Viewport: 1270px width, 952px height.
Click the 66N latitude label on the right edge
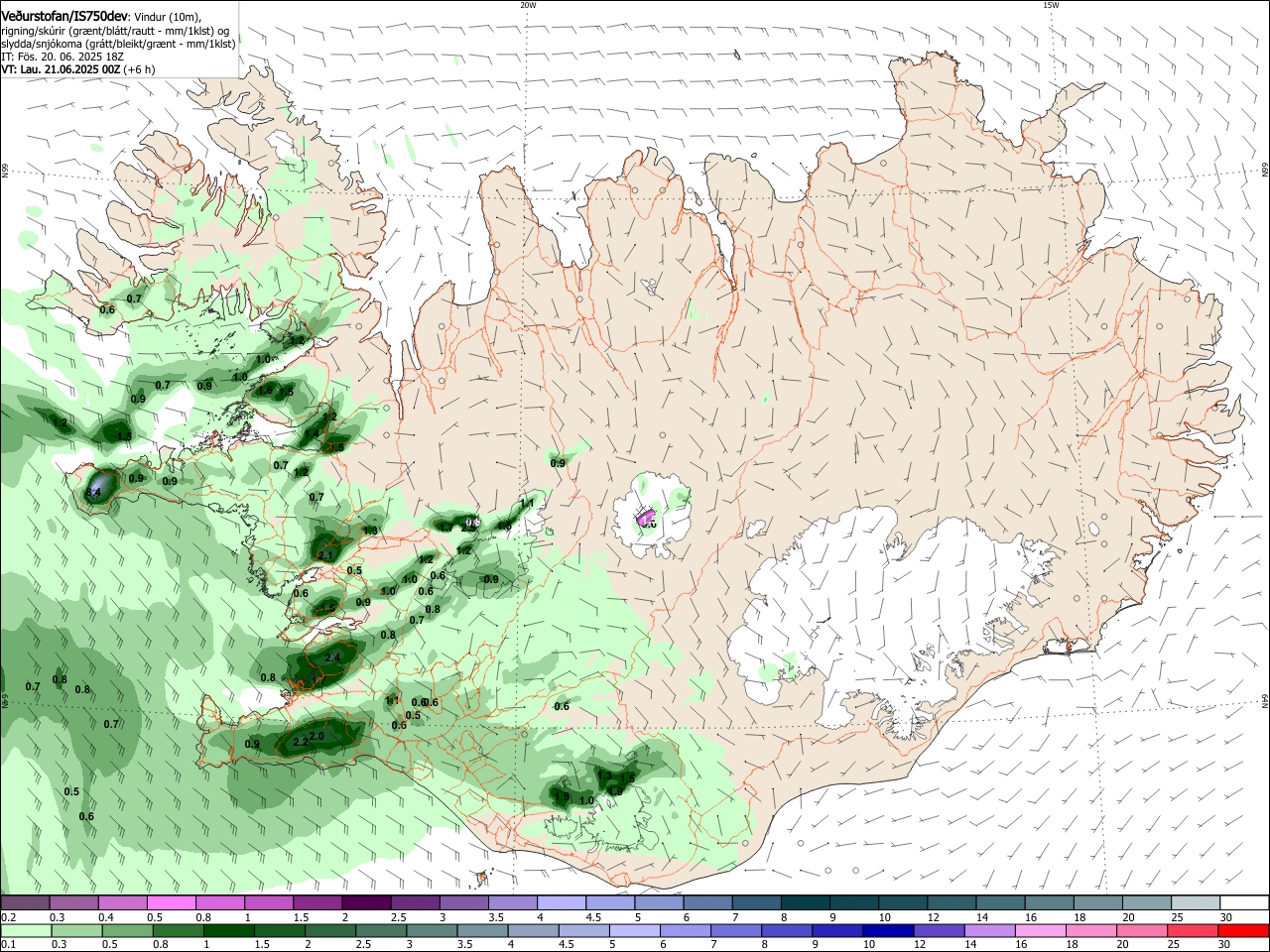1265,172
